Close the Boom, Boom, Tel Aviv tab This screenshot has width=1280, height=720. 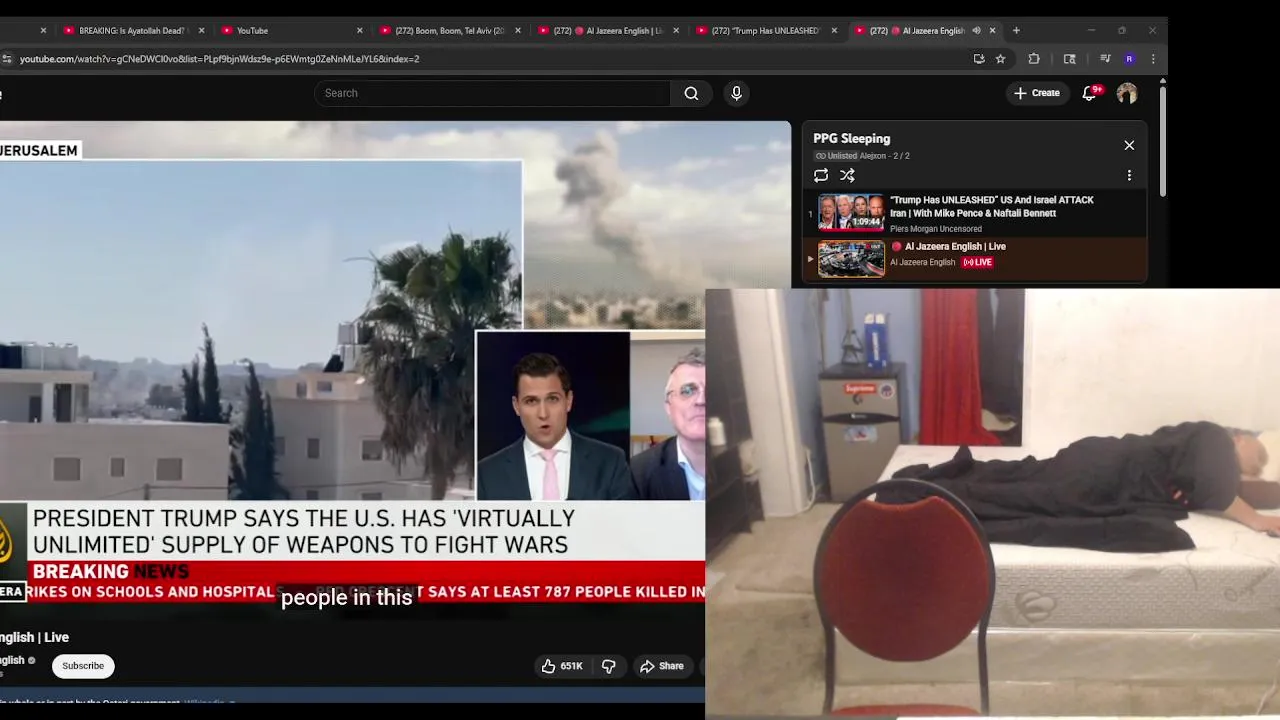pos(517,30)
